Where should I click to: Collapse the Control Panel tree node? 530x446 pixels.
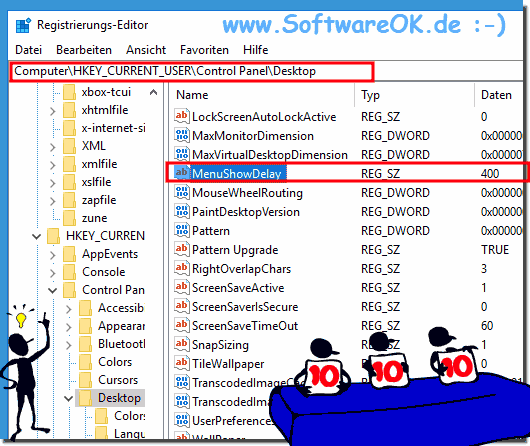[x=52, y=290]
